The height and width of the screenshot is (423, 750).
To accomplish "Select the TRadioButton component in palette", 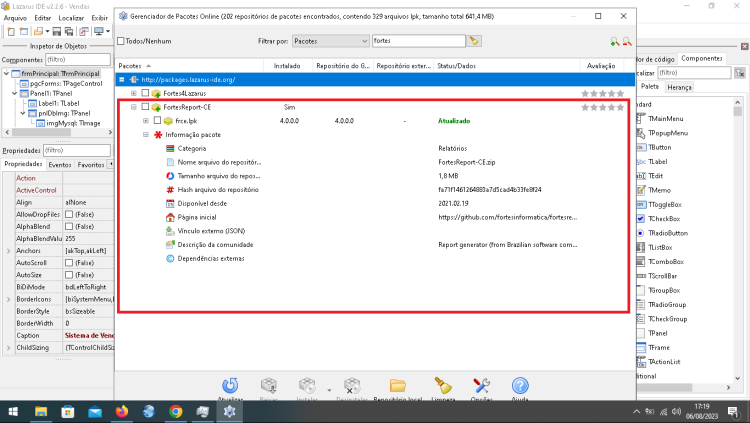I will [668, 233].
